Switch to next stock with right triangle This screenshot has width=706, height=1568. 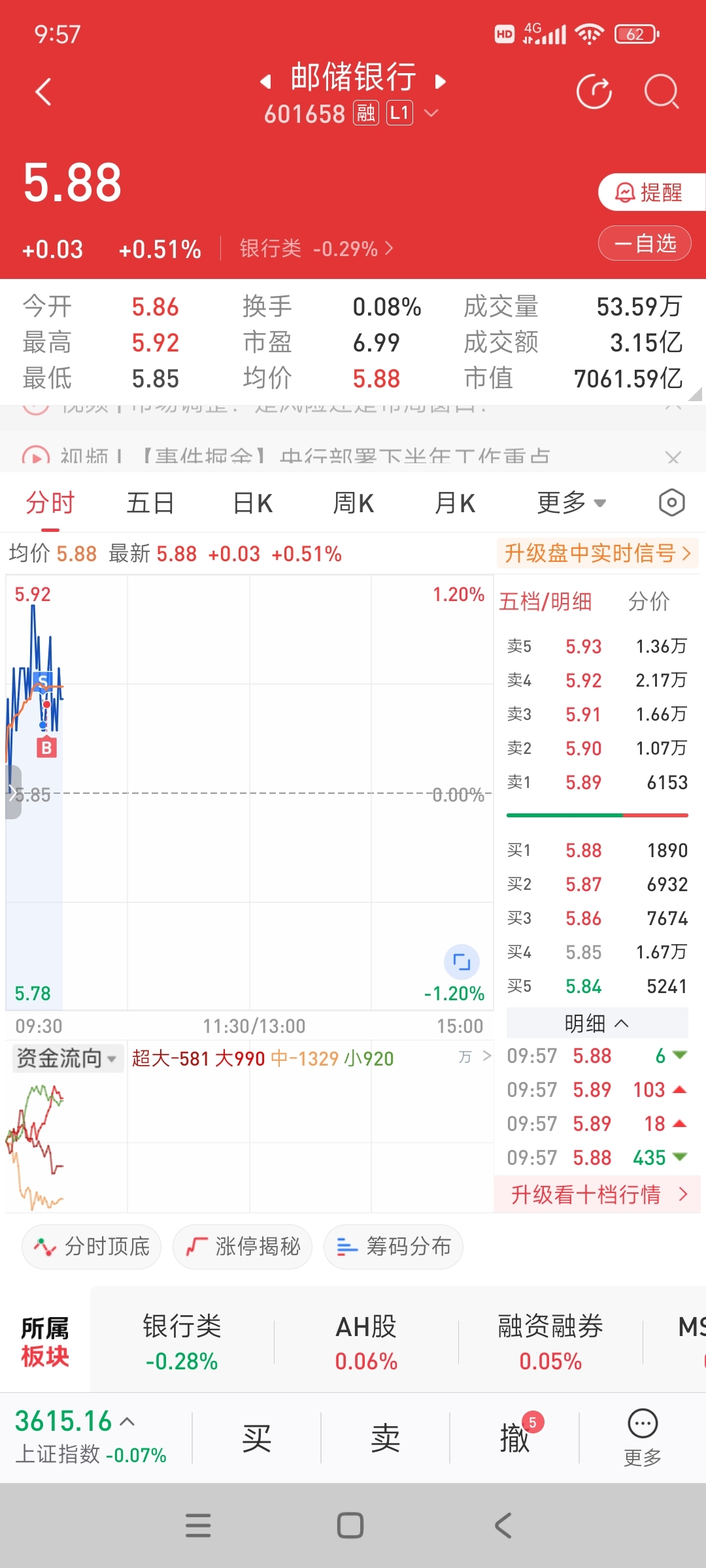(x=441, y=81)
